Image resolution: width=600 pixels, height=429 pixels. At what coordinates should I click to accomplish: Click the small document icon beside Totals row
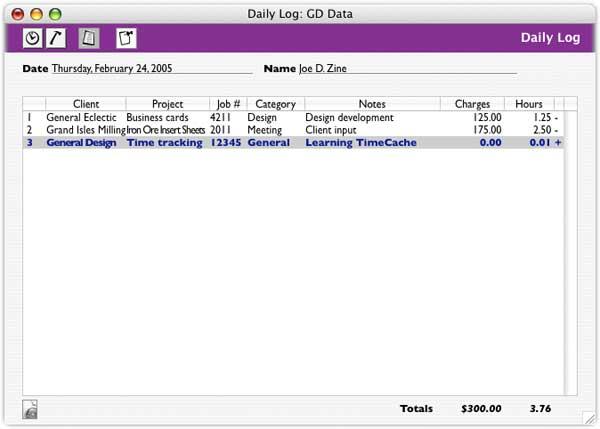coord(29,409)
